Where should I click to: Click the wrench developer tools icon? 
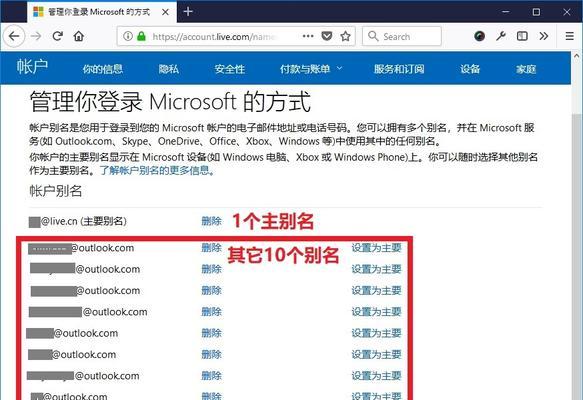click(x=501, y=36)
